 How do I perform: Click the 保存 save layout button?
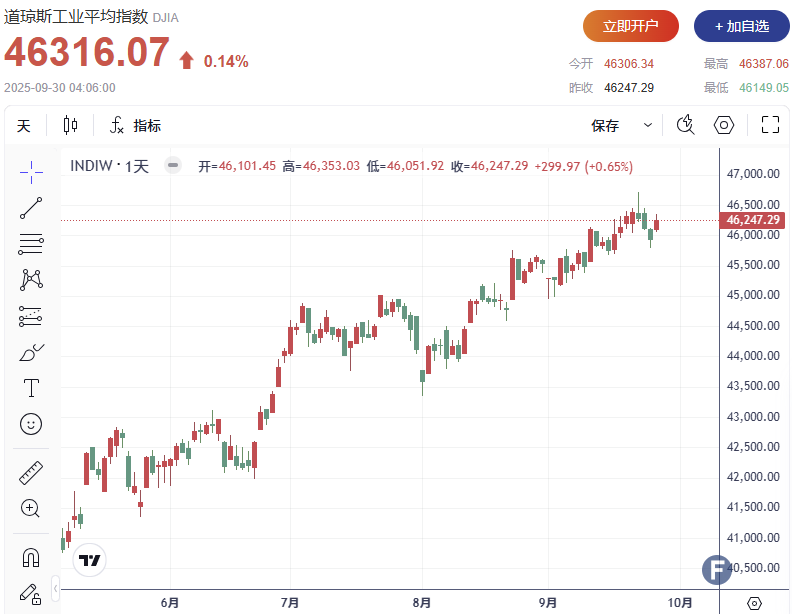coord(605,125)
